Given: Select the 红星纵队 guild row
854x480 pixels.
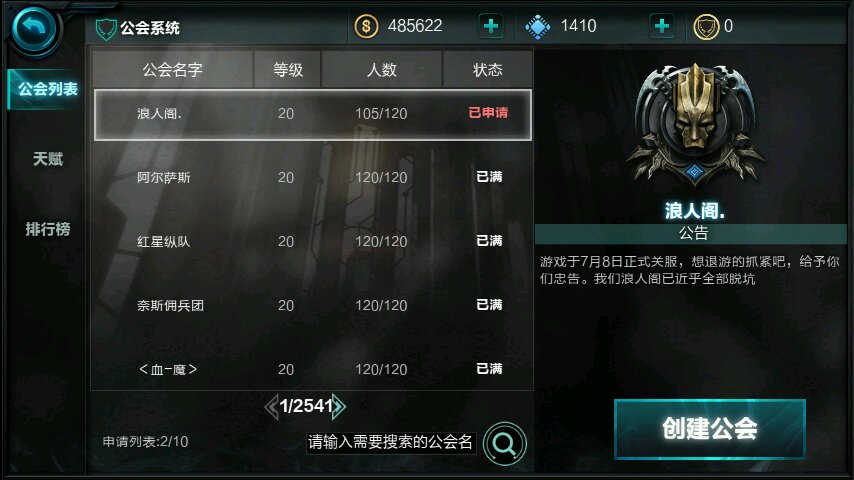Looking at the screenshot, I should pos(313,241).
